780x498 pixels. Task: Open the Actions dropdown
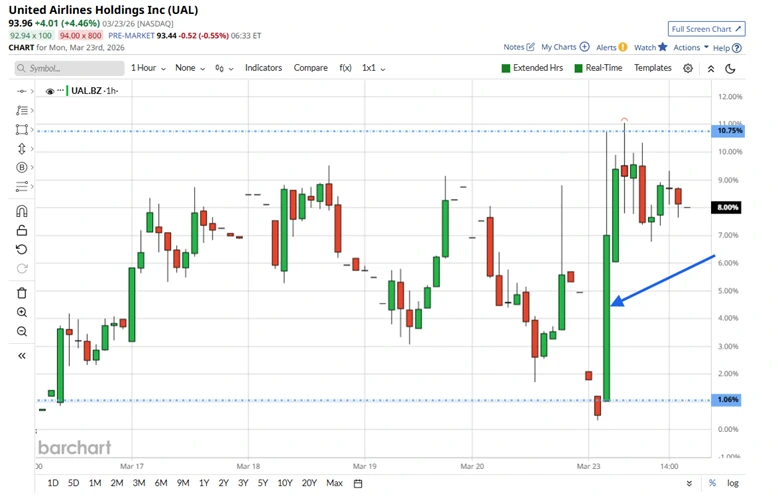coord(690,47)
